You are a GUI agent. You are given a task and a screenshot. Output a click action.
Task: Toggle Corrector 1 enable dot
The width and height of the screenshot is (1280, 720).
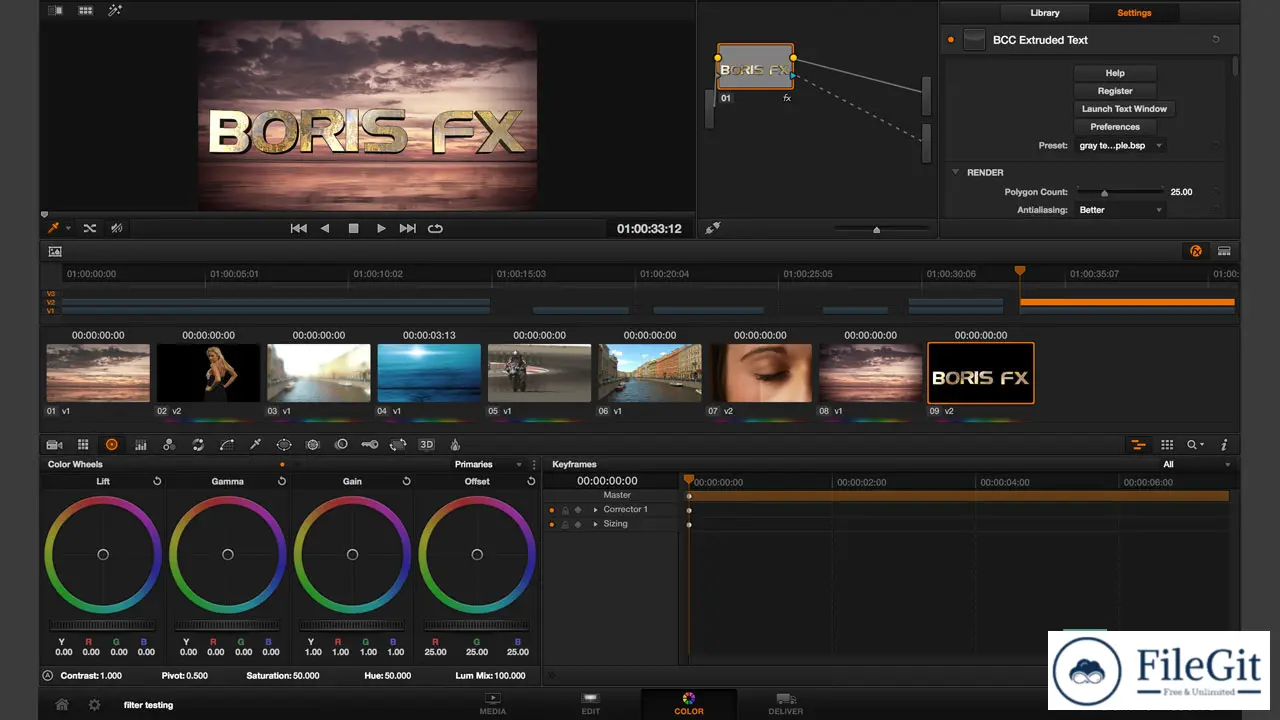coord(551,509)
